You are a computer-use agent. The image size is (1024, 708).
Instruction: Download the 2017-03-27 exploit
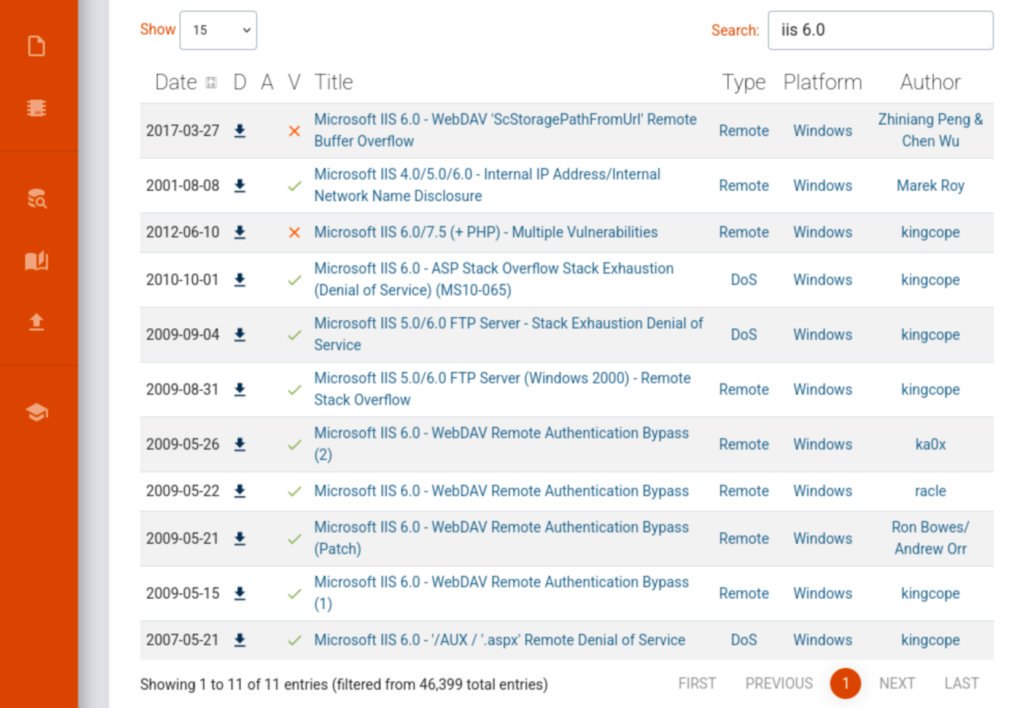click(x=240, y=131)
